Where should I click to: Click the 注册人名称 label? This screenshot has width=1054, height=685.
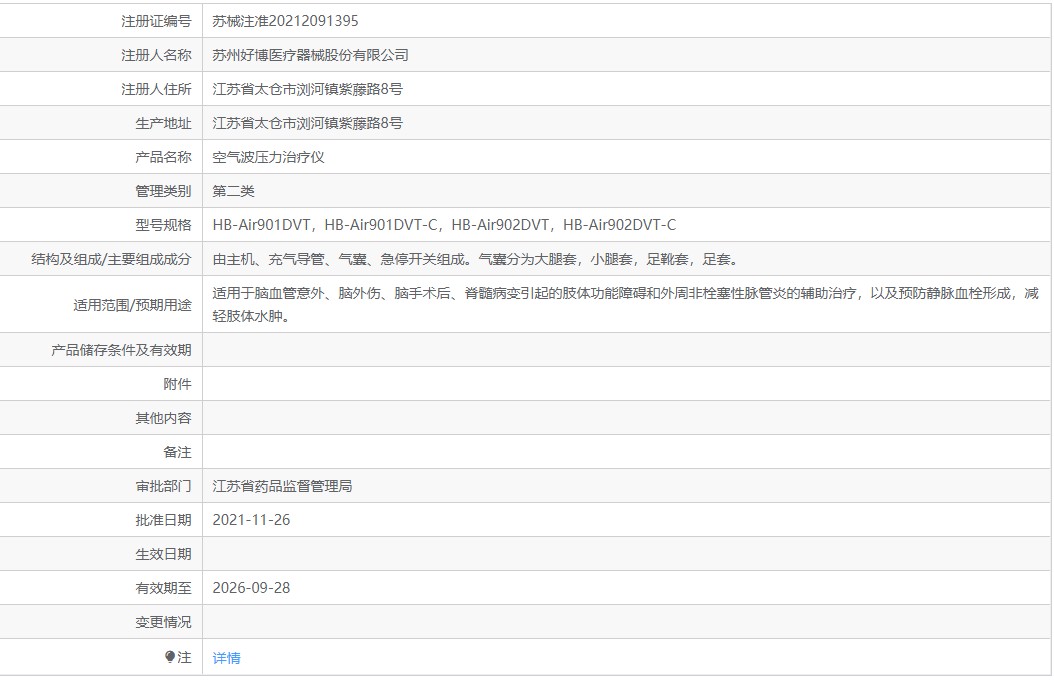pos(156,55)
